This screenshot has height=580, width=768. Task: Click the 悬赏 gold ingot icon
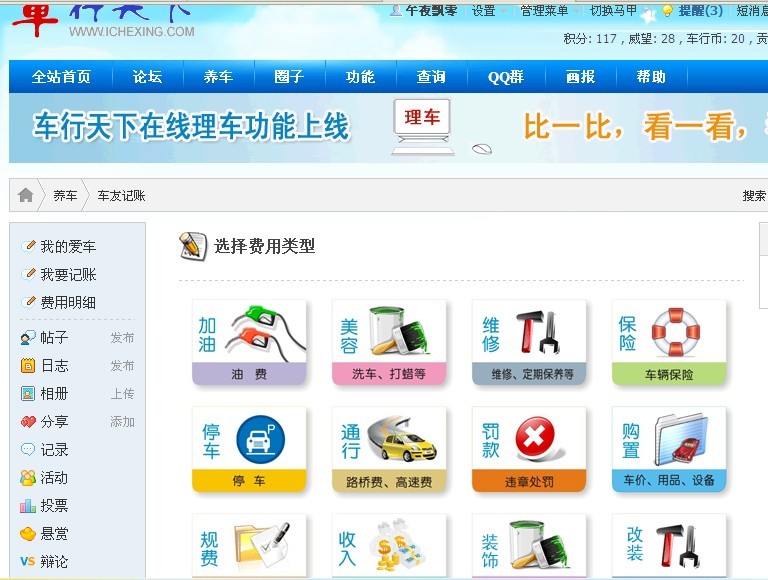(x=28, y=533)
